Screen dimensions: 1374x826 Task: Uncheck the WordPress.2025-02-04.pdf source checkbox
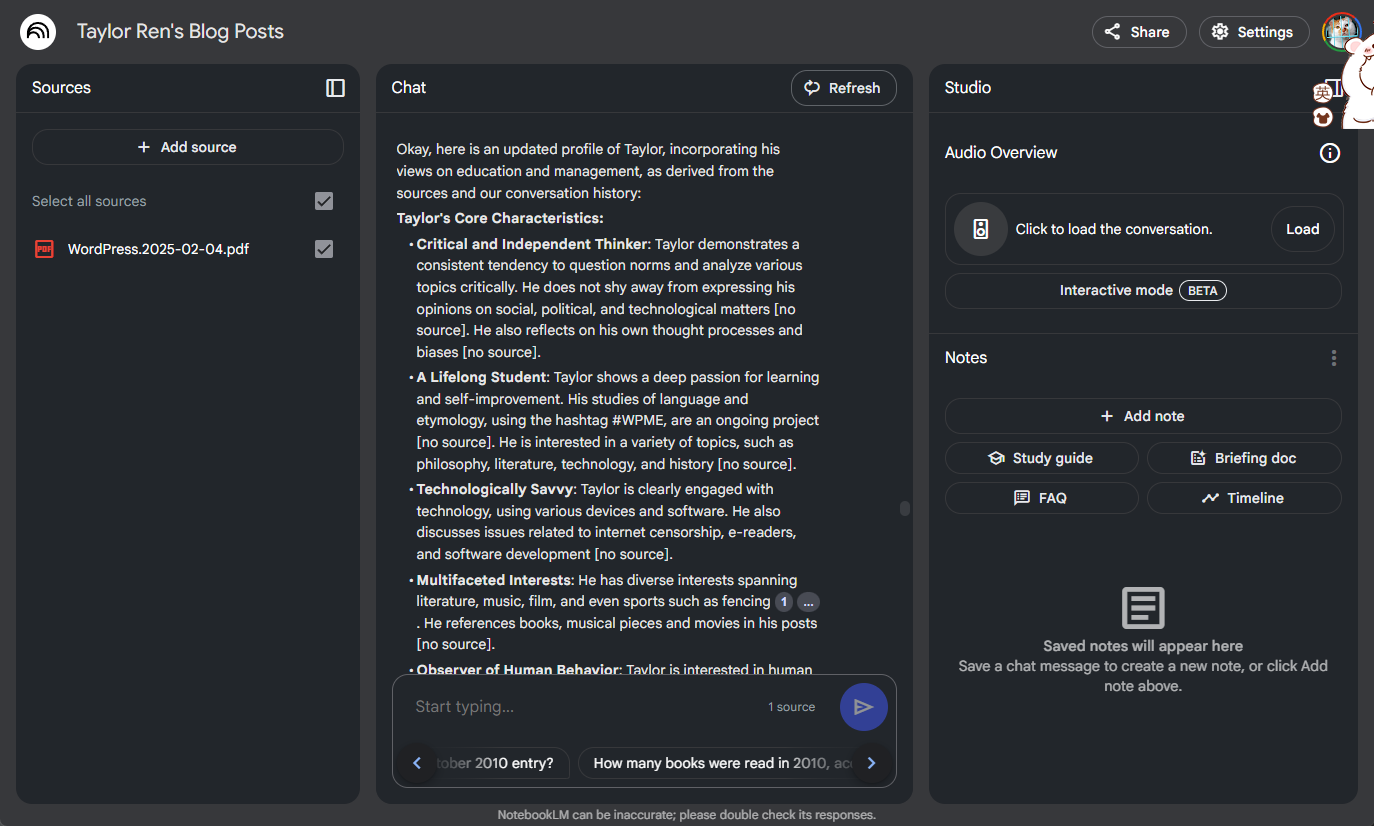324,249
